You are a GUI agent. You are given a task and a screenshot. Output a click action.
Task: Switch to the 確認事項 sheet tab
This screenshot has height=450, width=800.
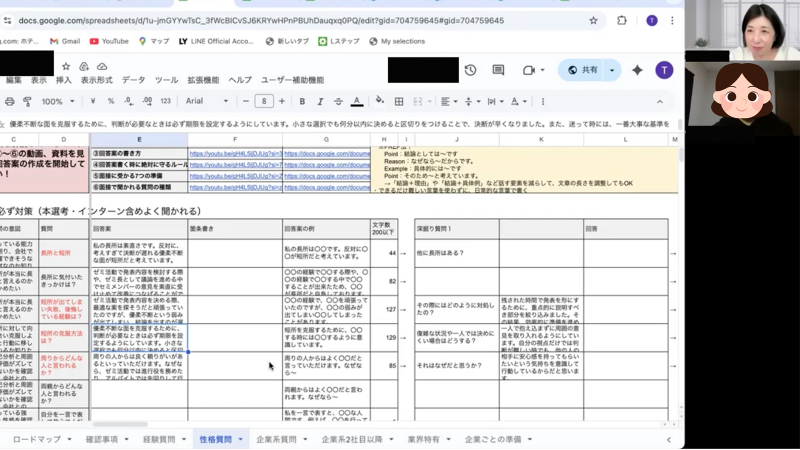click(x=102, y=439)
